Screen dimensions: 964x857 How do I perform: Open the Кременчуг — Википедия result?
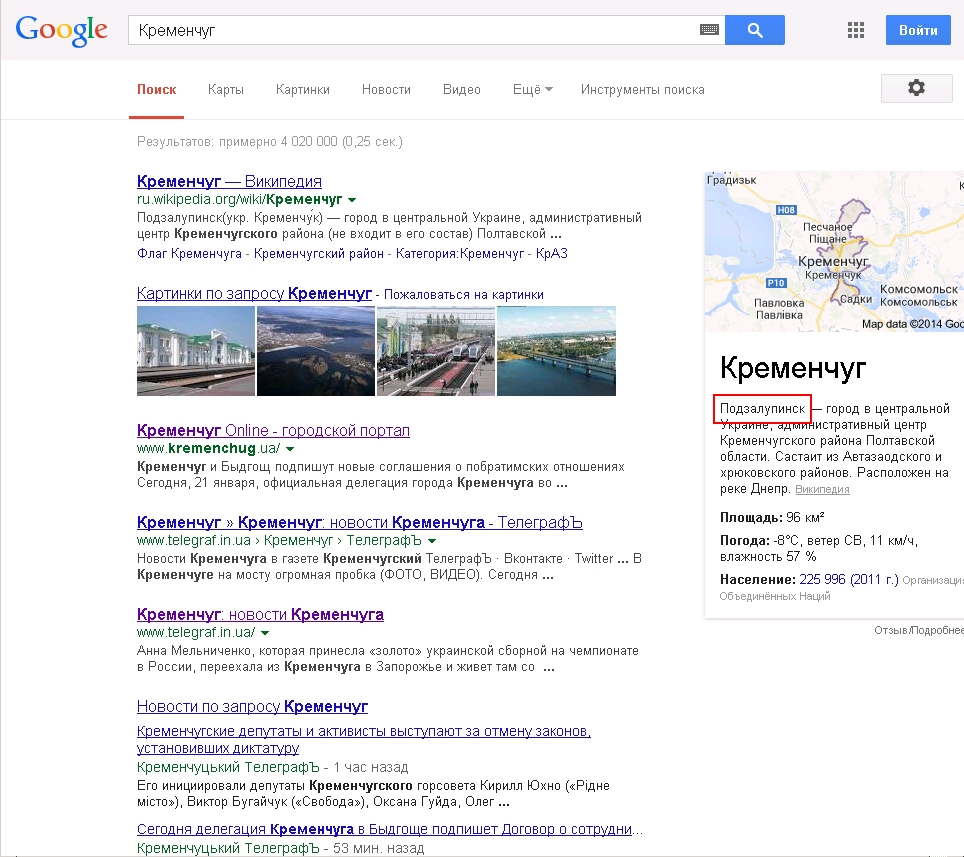point(229,181)
